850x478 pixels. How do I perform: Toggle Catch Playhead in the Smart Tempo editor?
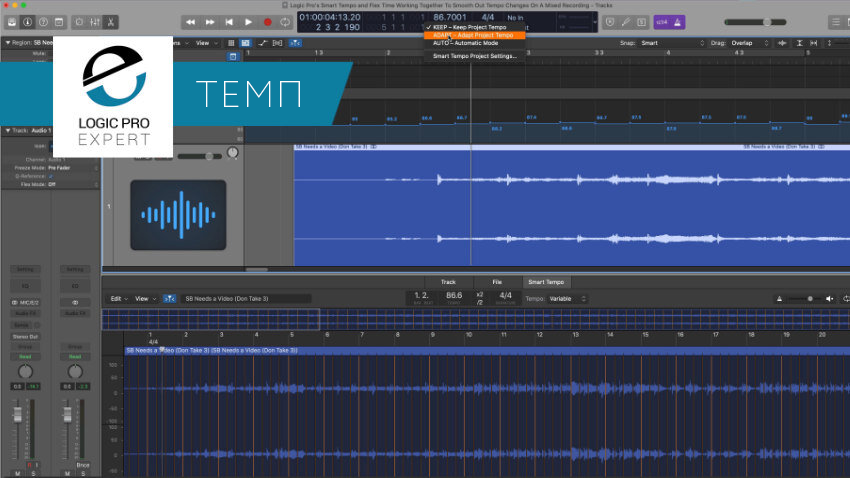click(170, 299)
